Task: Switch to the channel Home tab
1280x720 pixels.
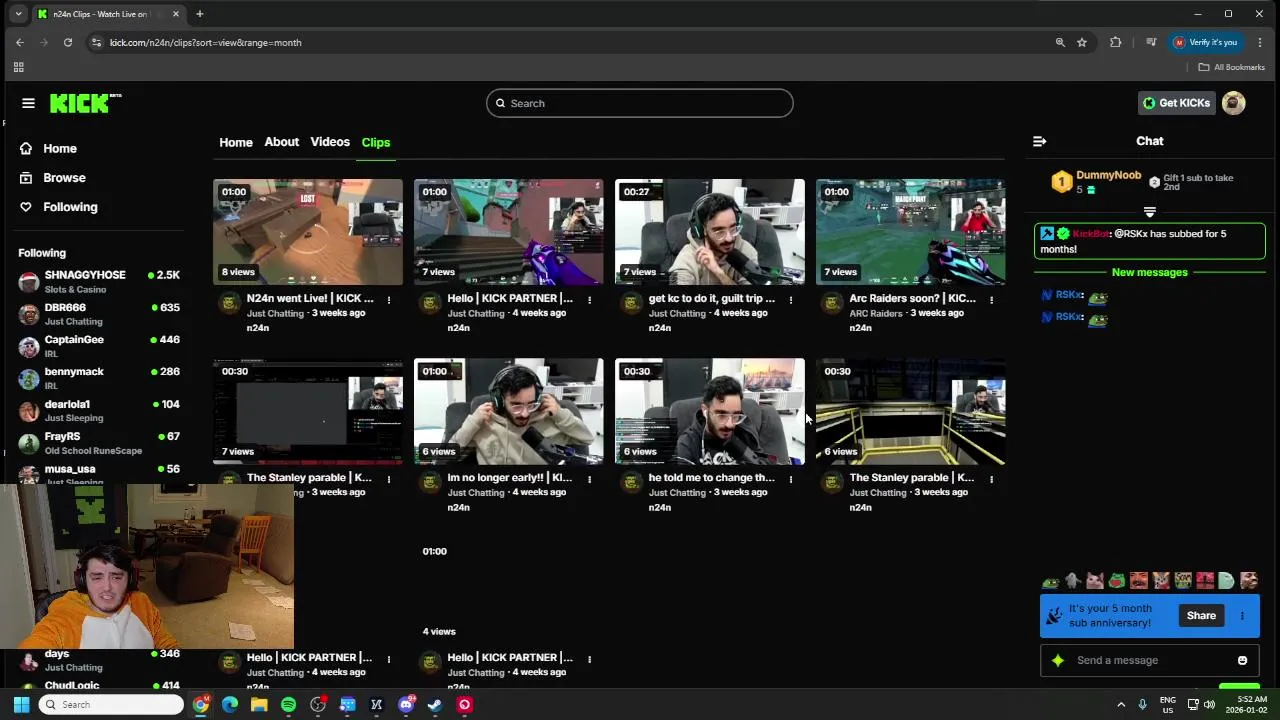Action: pyautogui.click(x=236, y=142)
